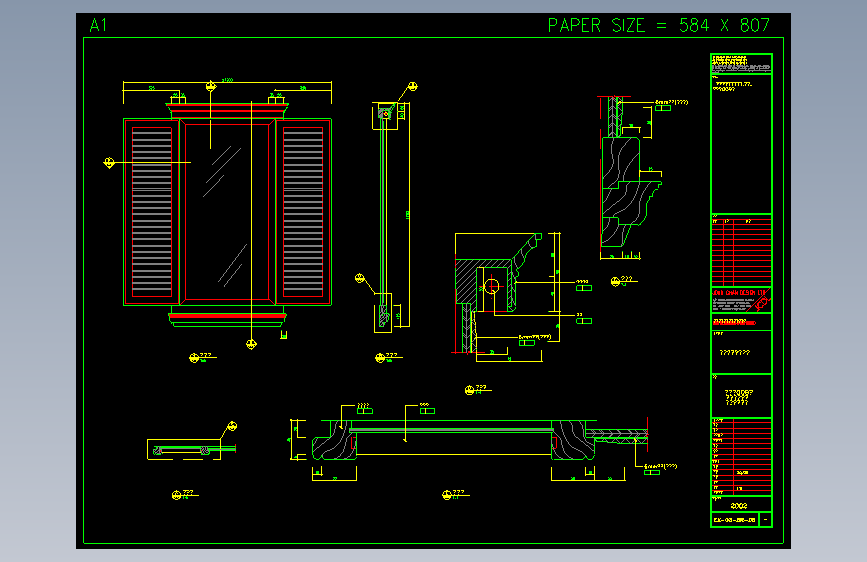Image resolution: width=867 pixels, height=562 pixels.
Task: Click detail marker above small plan detail
Action: point(232,426)
